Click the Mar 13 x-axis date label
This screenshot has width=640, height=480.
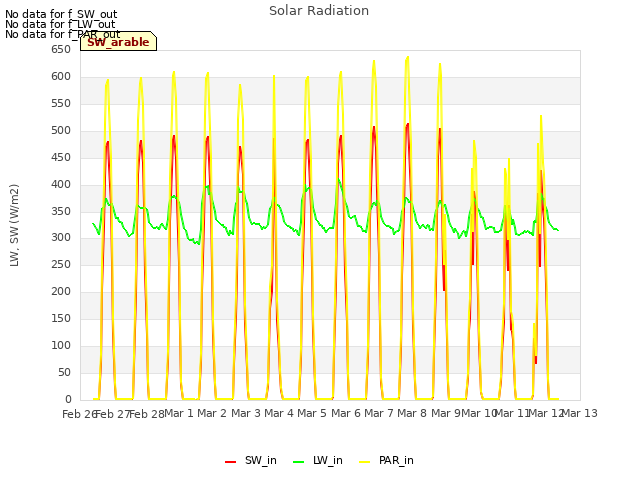580,413
